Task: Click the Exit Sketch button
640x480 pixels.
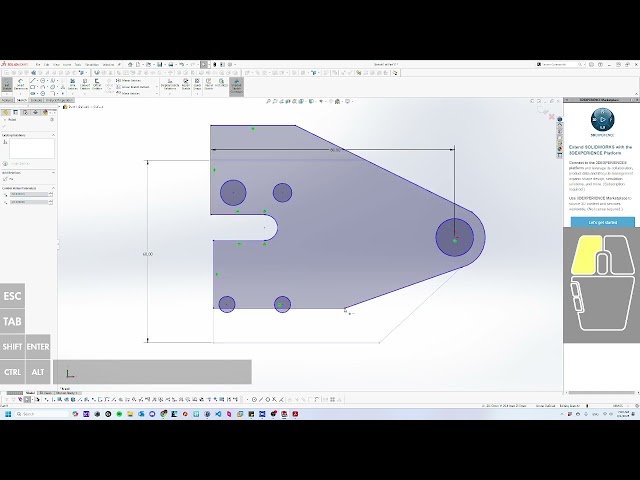Action: (7, 84)
